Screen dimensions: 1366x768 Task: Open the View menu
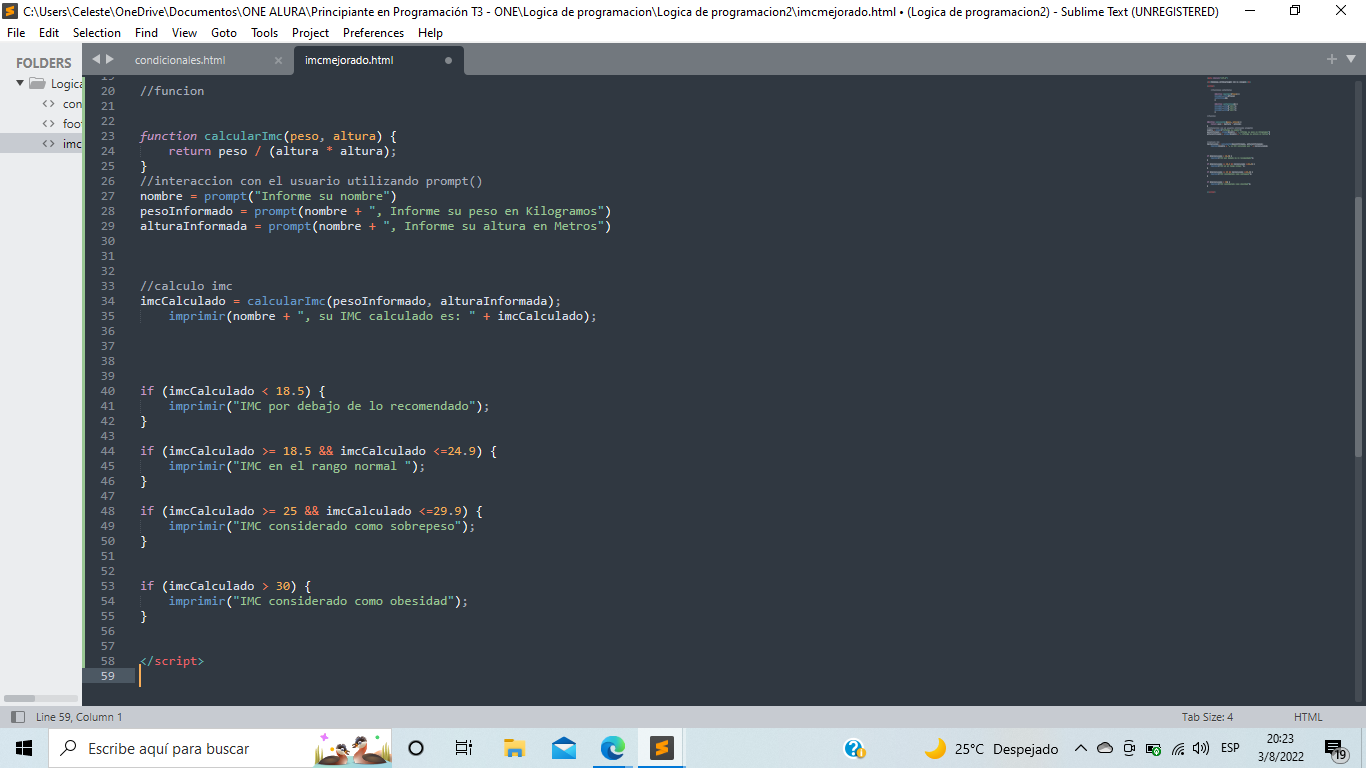pos(184,33)
